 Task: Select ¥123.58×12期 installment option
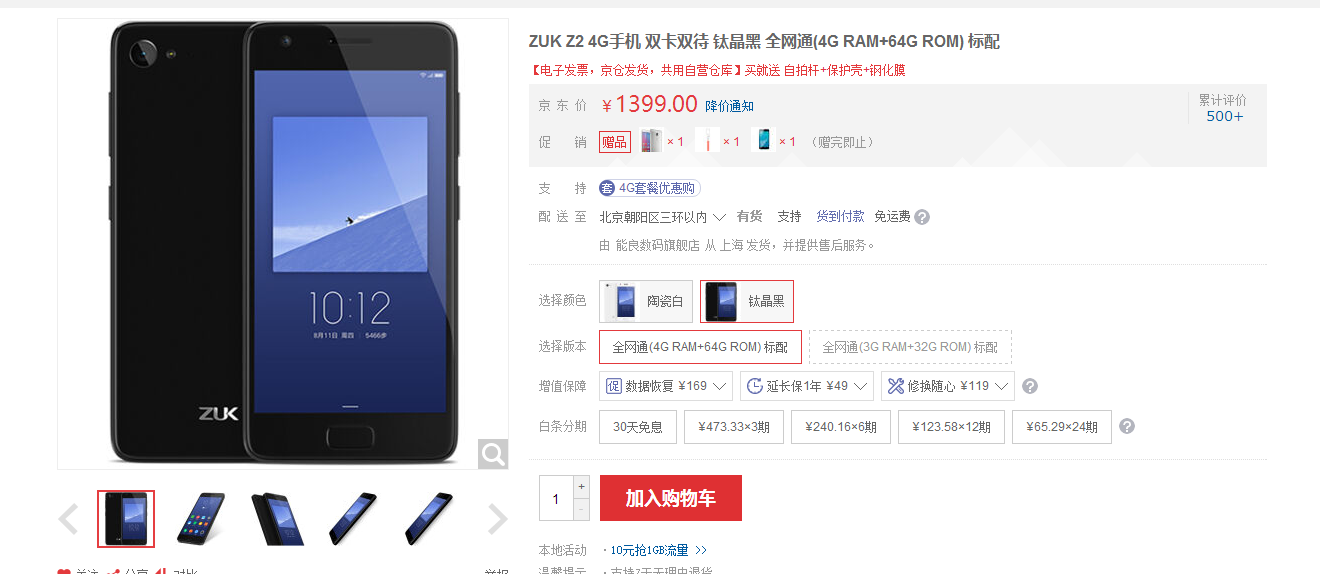[x=951, y=427]
